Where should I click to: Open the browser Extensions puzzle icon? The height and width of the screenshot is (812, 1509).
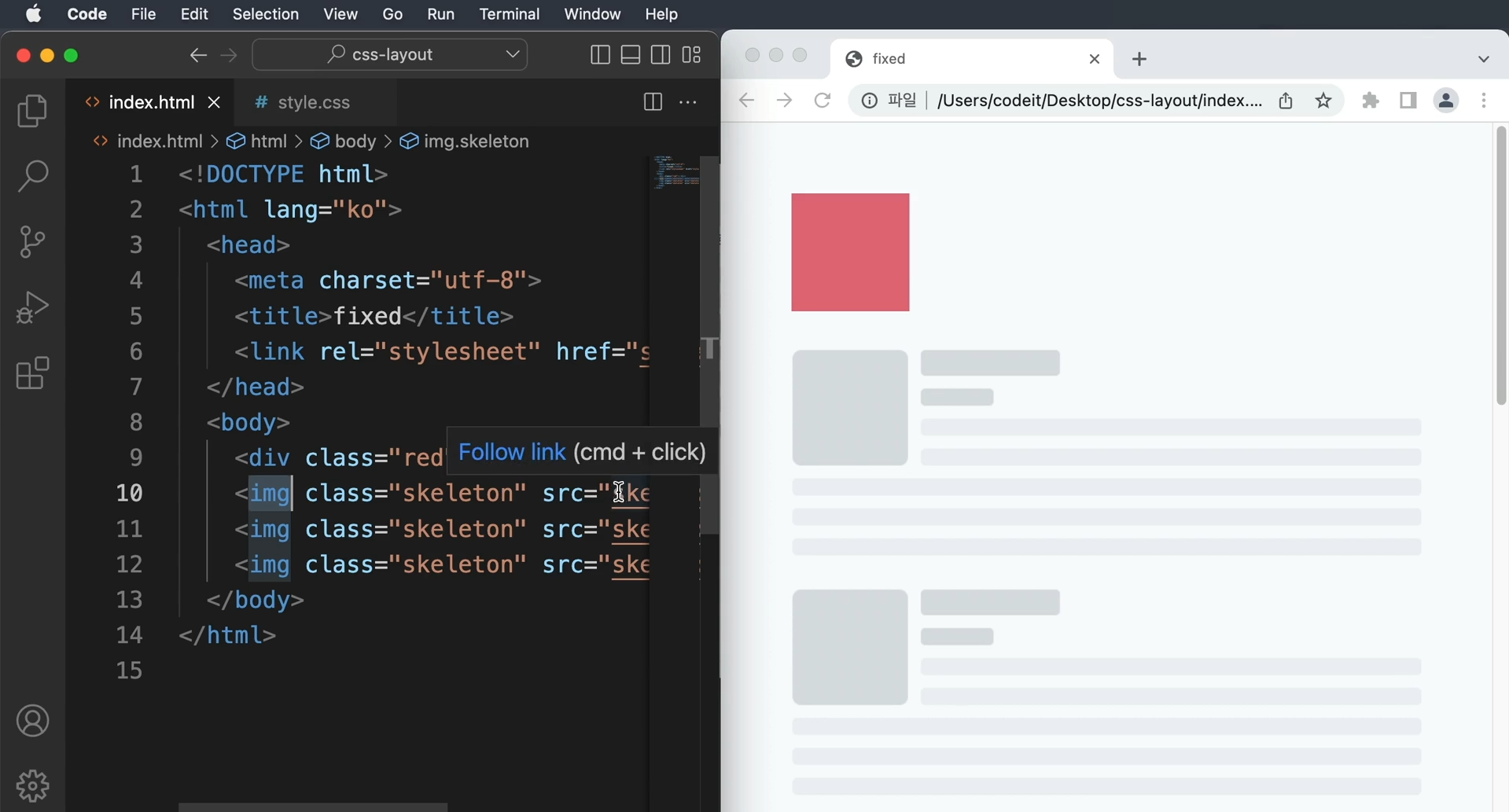(1371, 101)
